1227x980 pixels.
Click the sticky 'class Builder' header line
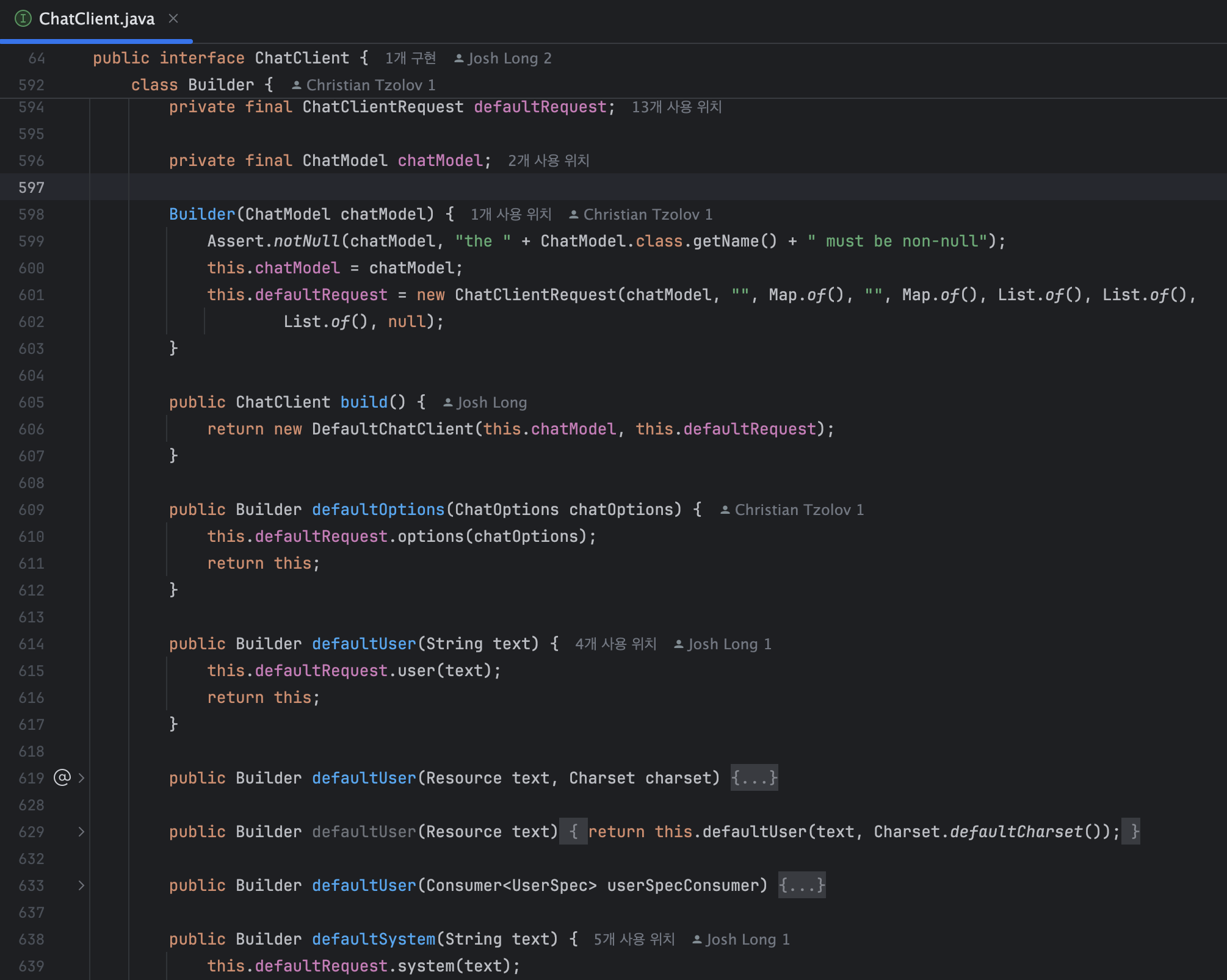pyautogui.click(x=201, y=85)
